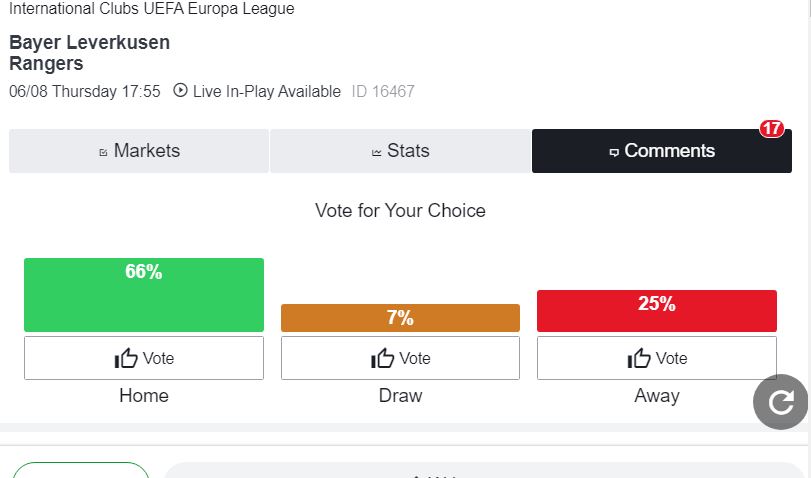Viewport: 811px width, 478px height.
Task: Open the red 17 comments badge
Action: pyautogui.click(x=772, y=128)
